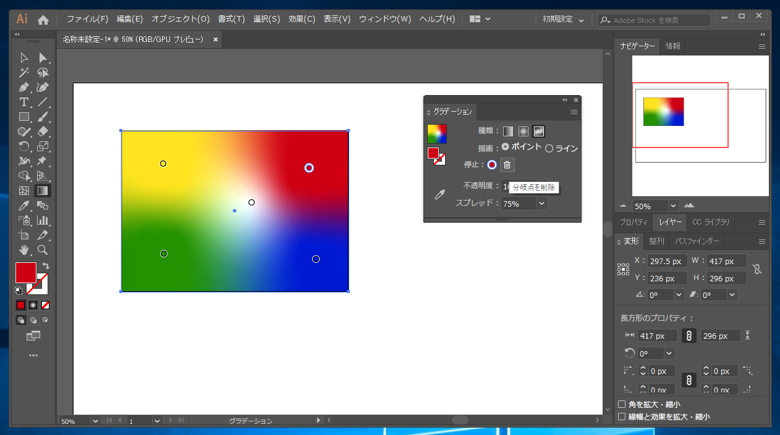Select the Pen tool

[x=23, y=88]
